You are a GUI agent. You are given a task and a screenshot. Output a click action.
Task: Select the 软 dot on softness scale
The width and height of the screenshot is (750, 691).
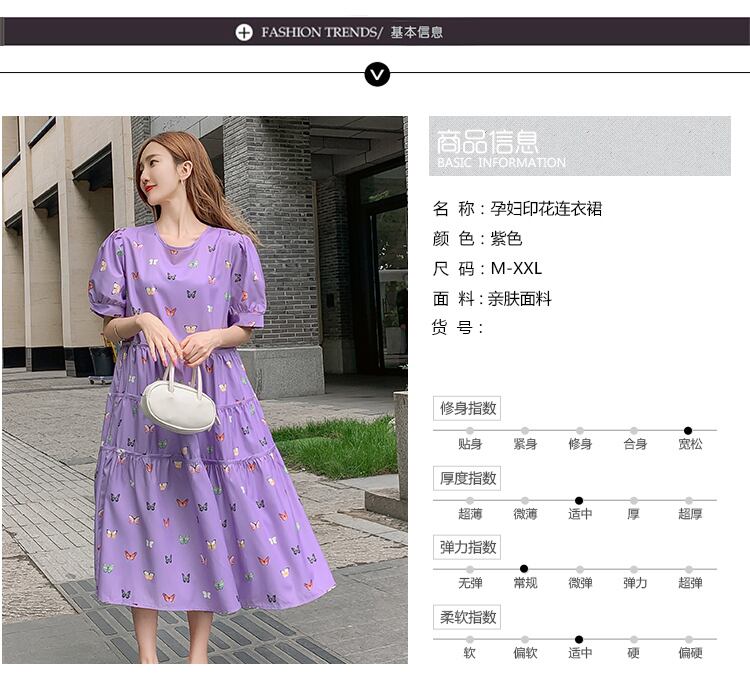tap(470, 639)
